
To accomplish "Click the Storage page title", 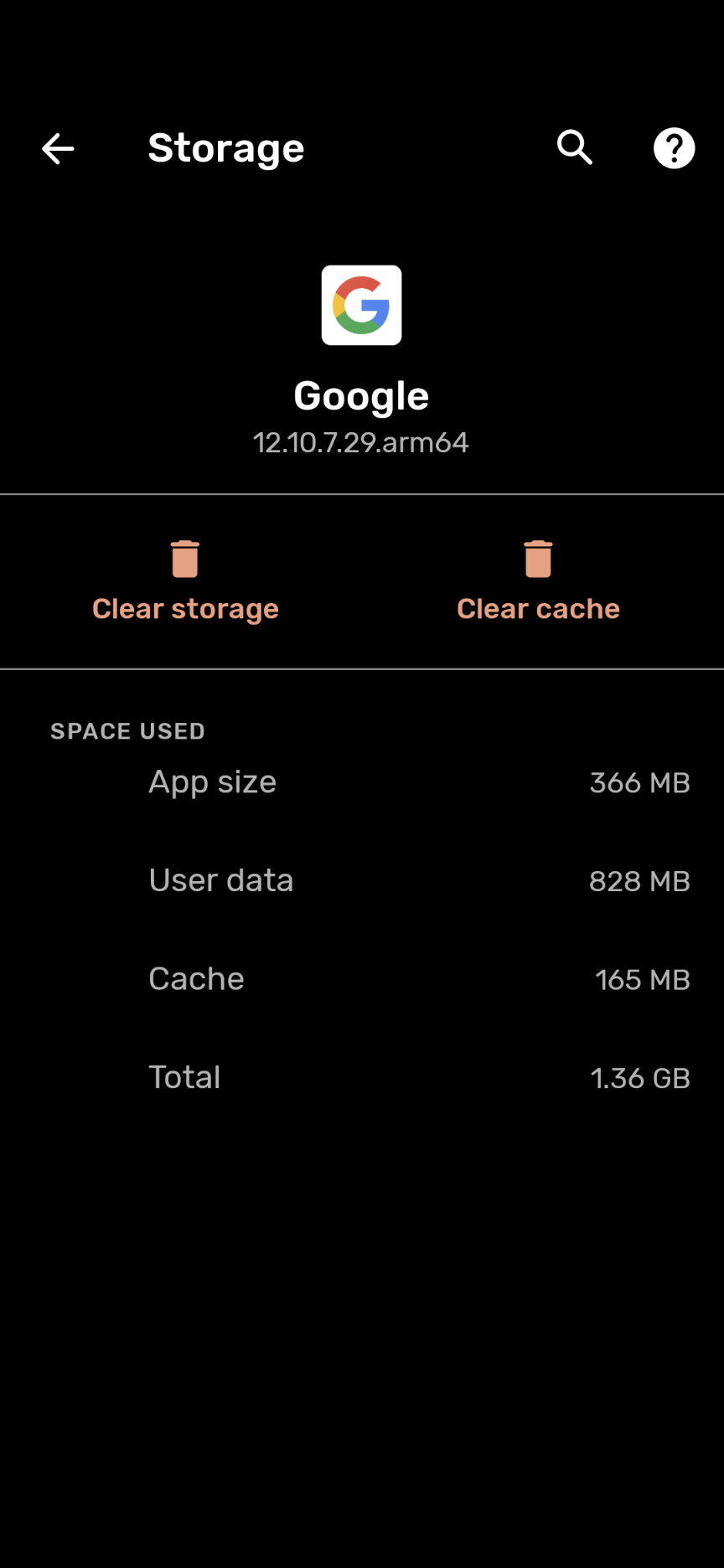I will tap(225, 149).
